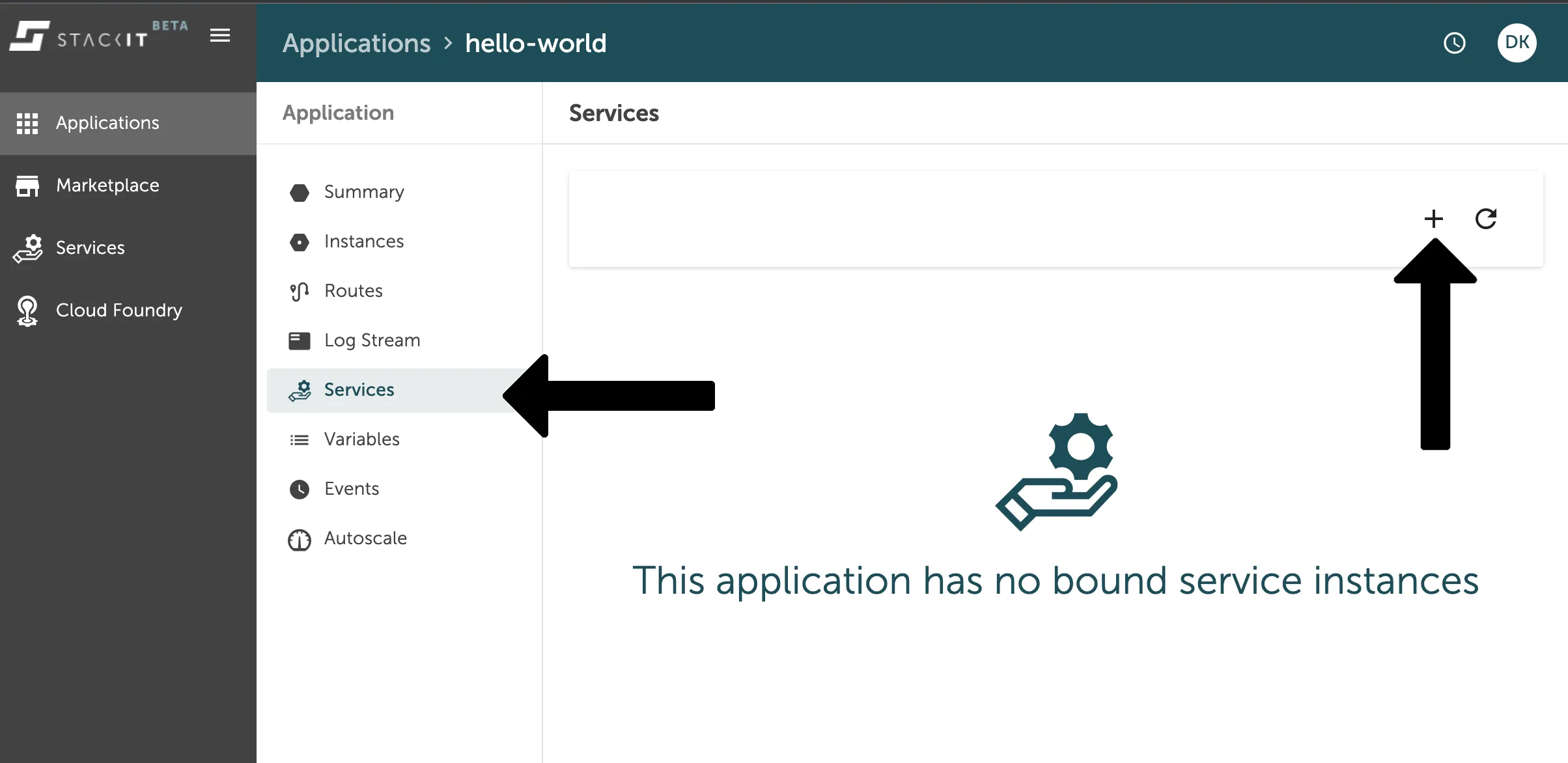The height and width of the screenshot is (763, 1568).
Task: Refresh the bound services list
Action: point(1487,219)
